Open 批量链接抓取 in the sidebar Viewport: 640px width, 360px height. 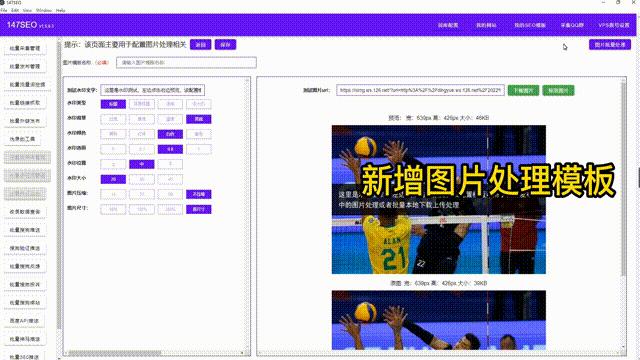point(25,103)
